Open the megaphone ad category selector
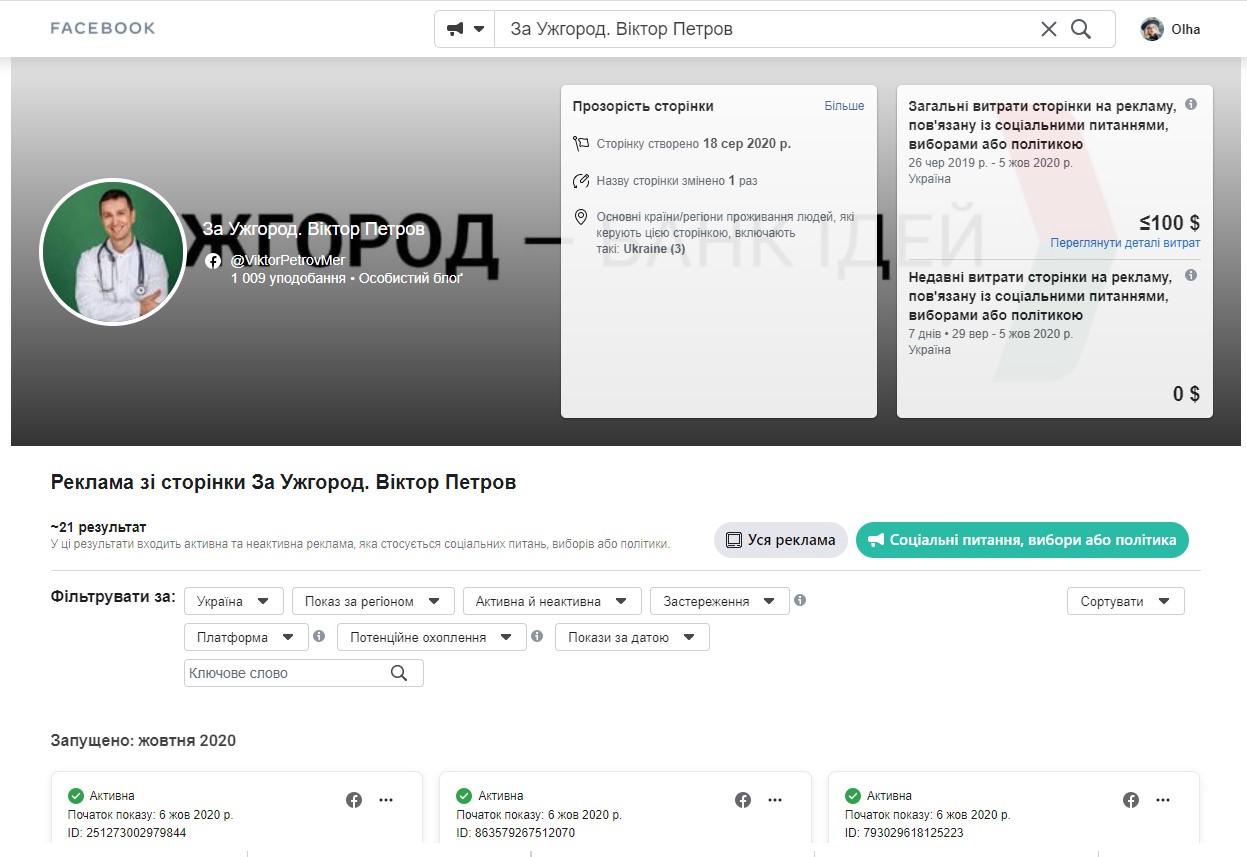The width and height of the screenshot is (1247, 857). (465, 29)
